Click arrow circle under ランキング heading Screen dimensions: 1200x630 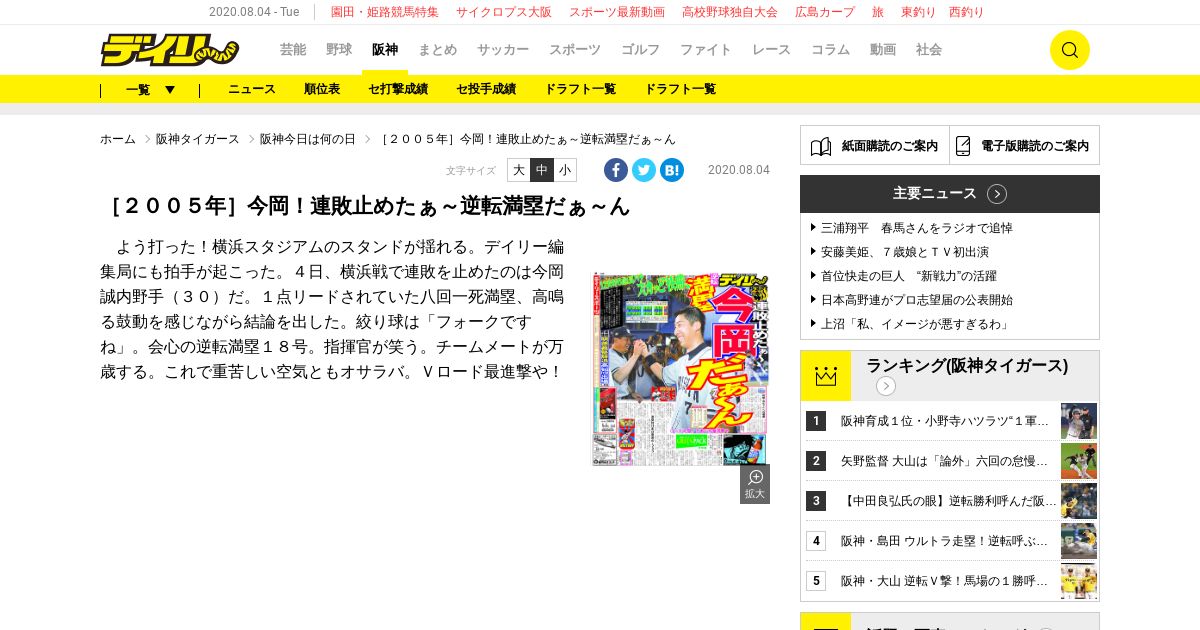pos(886,386)
